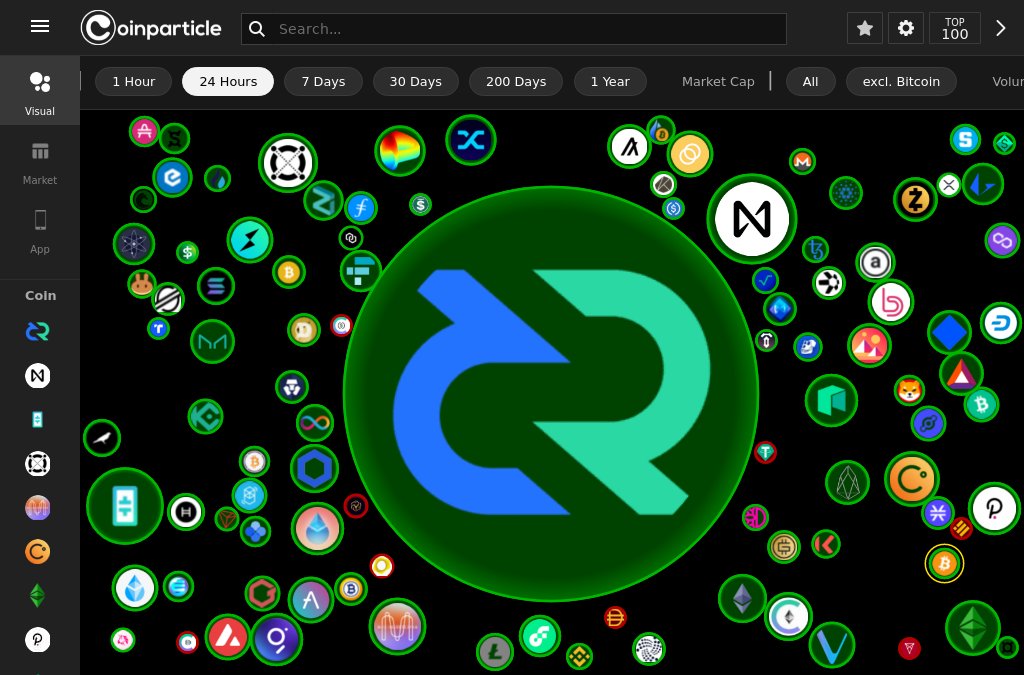Click the Neo green cube bubble
This screenshot has height=675, width=1024.
(831, 401)
